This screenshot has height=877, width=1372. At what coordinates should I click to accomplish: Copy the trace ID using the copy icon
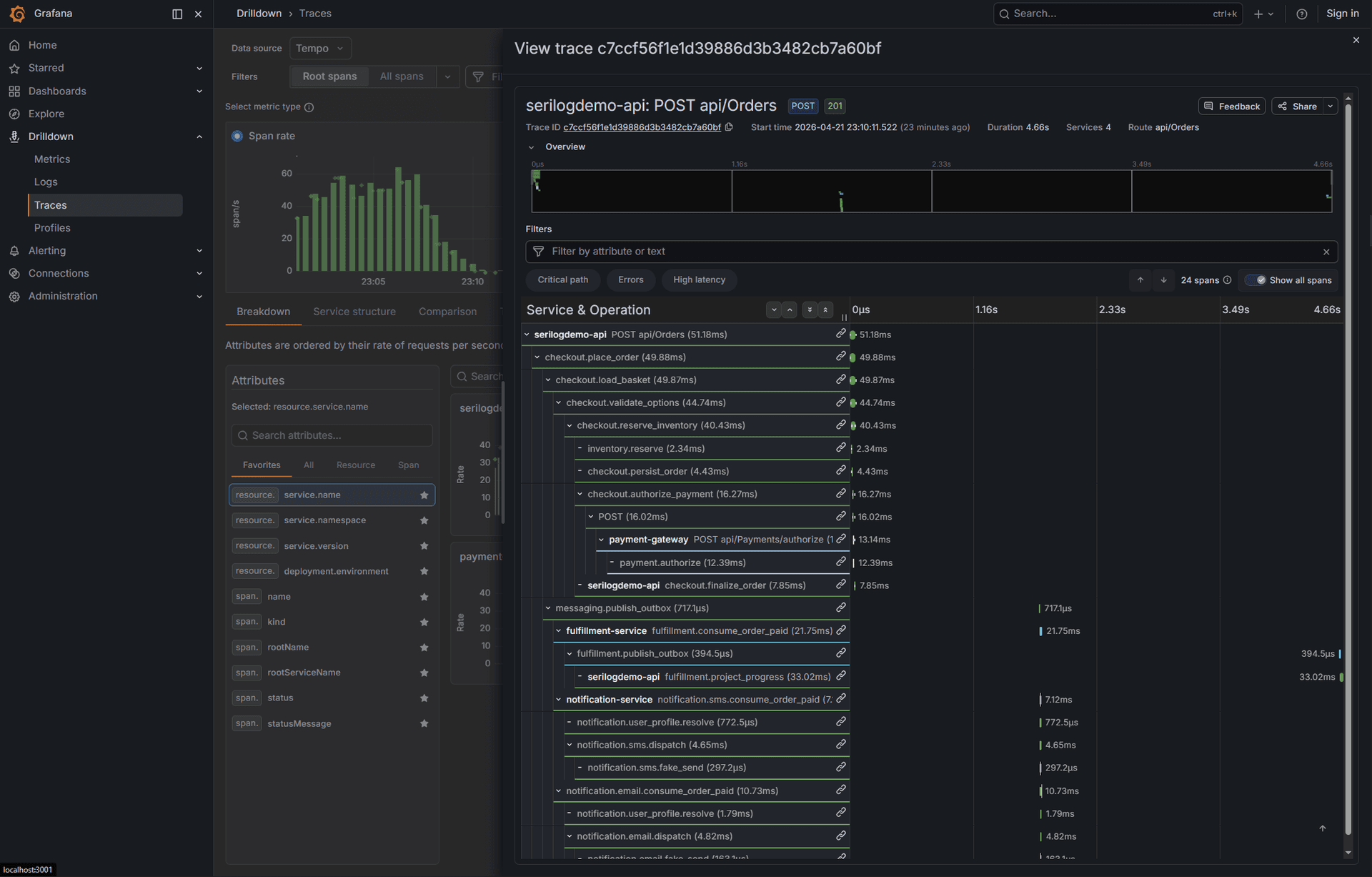(730, 127)
